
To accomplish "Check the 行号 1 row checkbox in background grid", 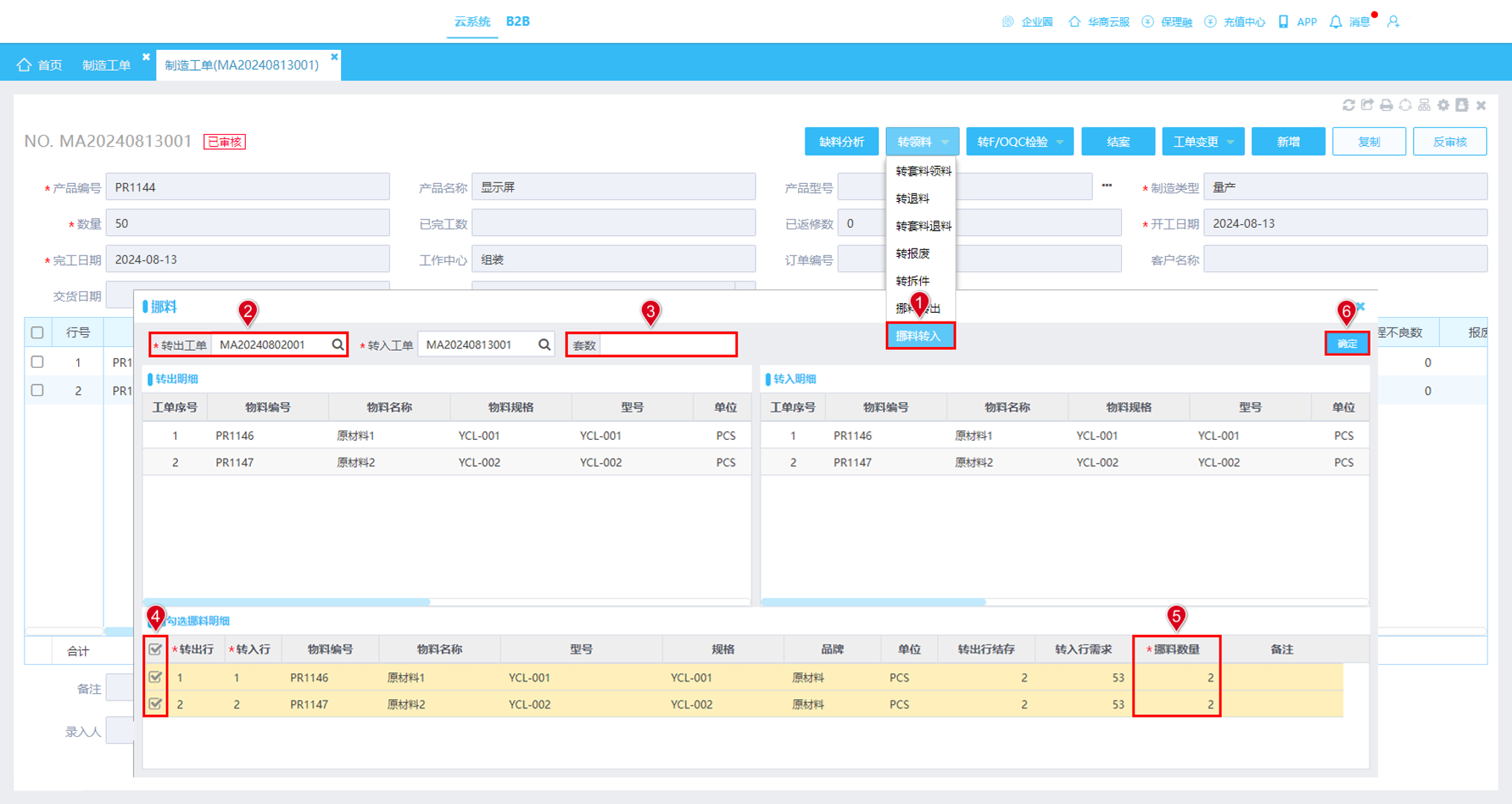I will [x=37, y=362].
